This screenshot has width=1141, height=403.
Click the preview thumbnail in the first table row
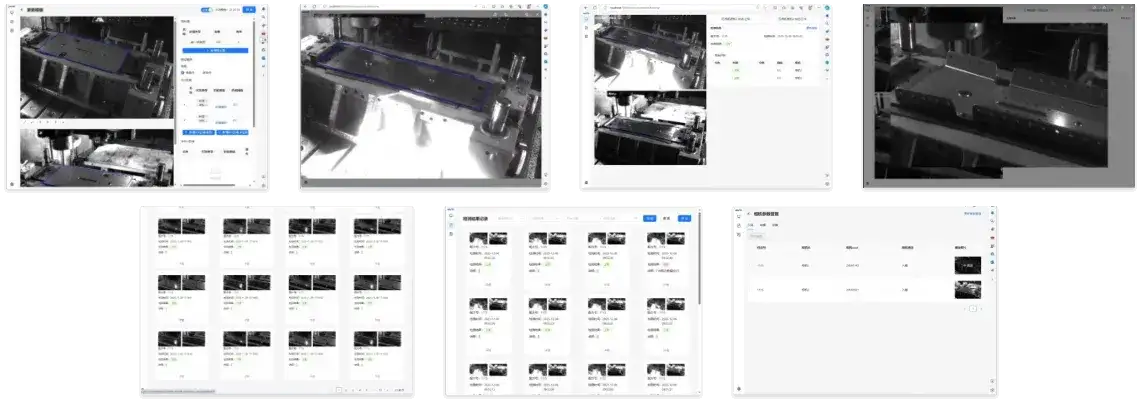pyautogui.click(x=967, y=265)
